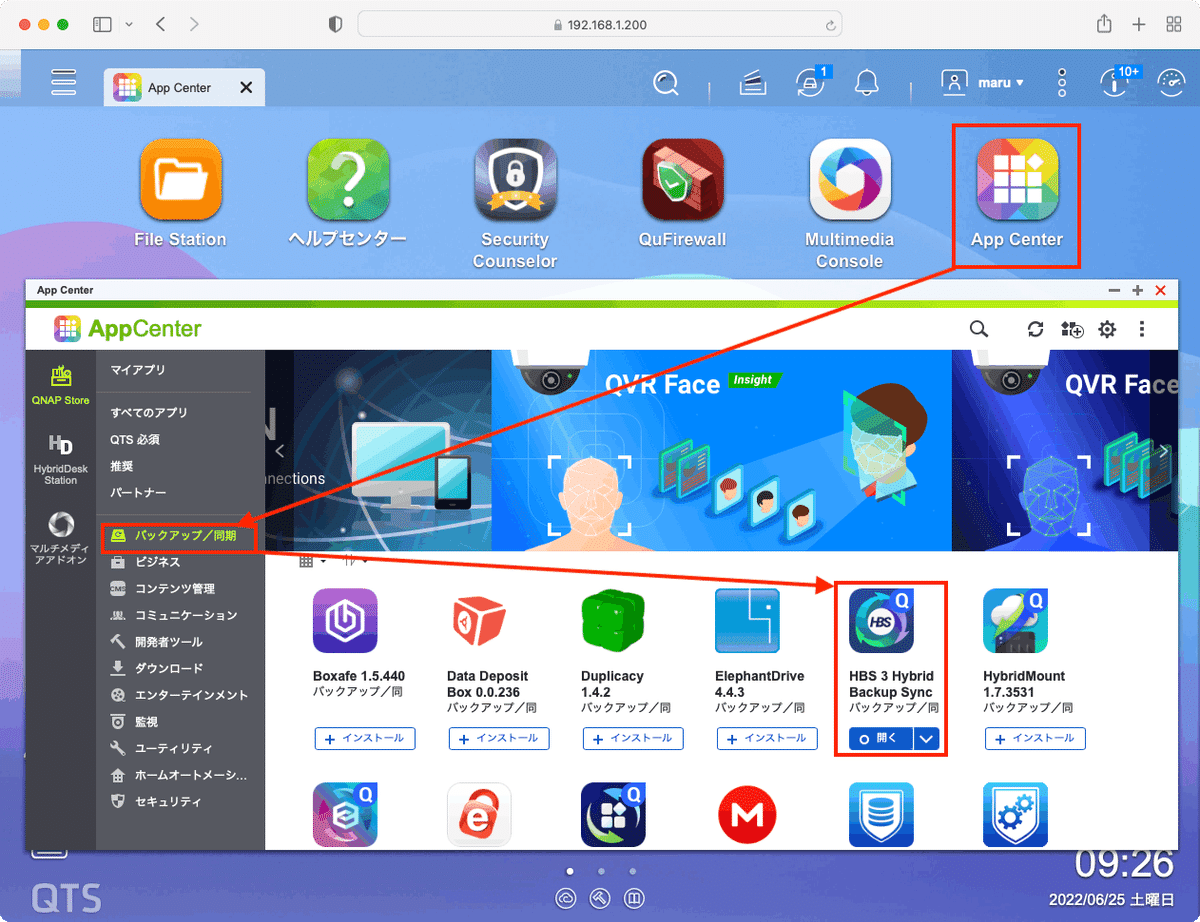1200x922 pixels.
Task: Click the info icon with 10+ badge
Action: tap(1115, 83)
